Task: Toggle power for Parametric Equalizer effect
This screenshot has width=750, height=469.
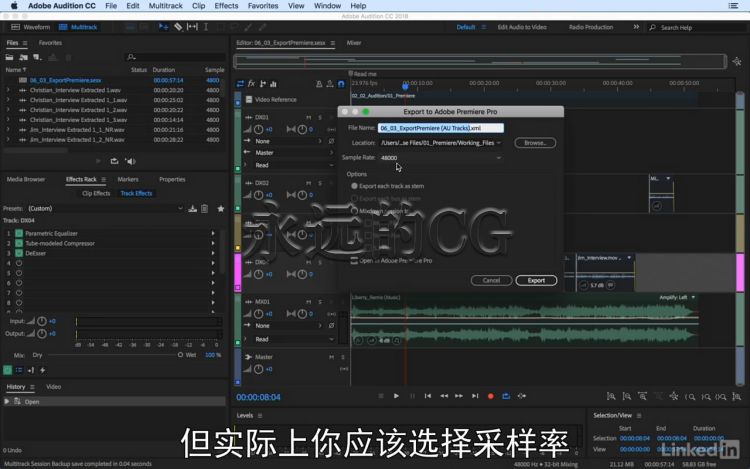Action: pyautogui.click(x=19, y=233)
